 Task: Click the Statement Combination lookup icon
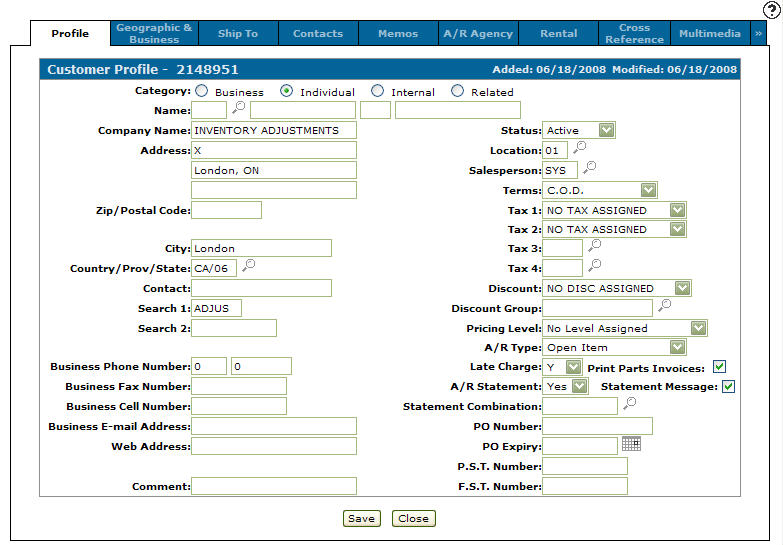pyautogui.click(x=629, y=404)
